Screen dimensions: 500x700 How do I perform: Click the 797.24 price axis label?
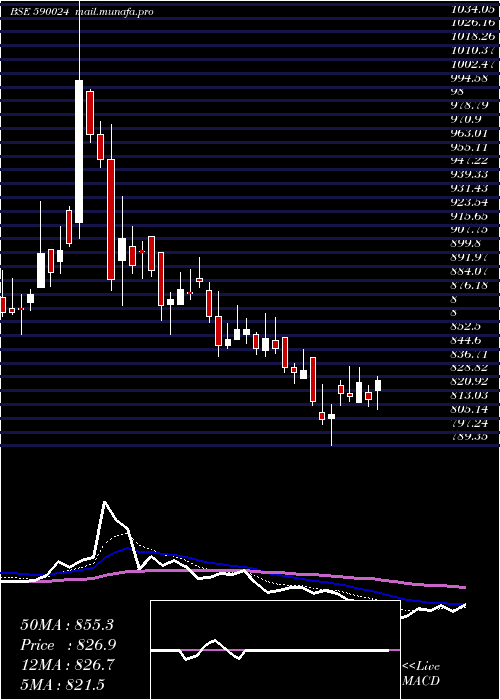469,423
